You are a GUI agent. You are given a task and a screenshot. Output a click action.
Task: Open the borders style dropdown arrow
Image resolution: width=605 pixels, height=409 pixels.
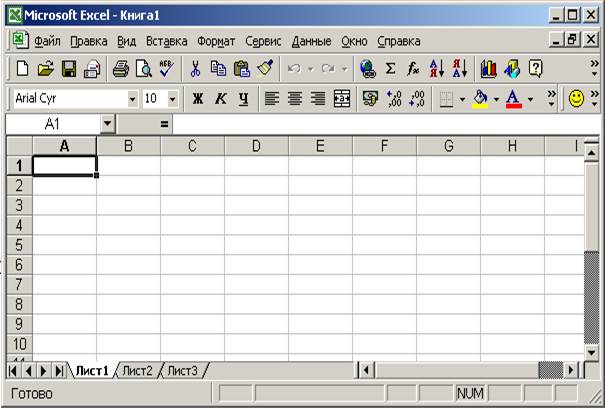click(462, 100)
